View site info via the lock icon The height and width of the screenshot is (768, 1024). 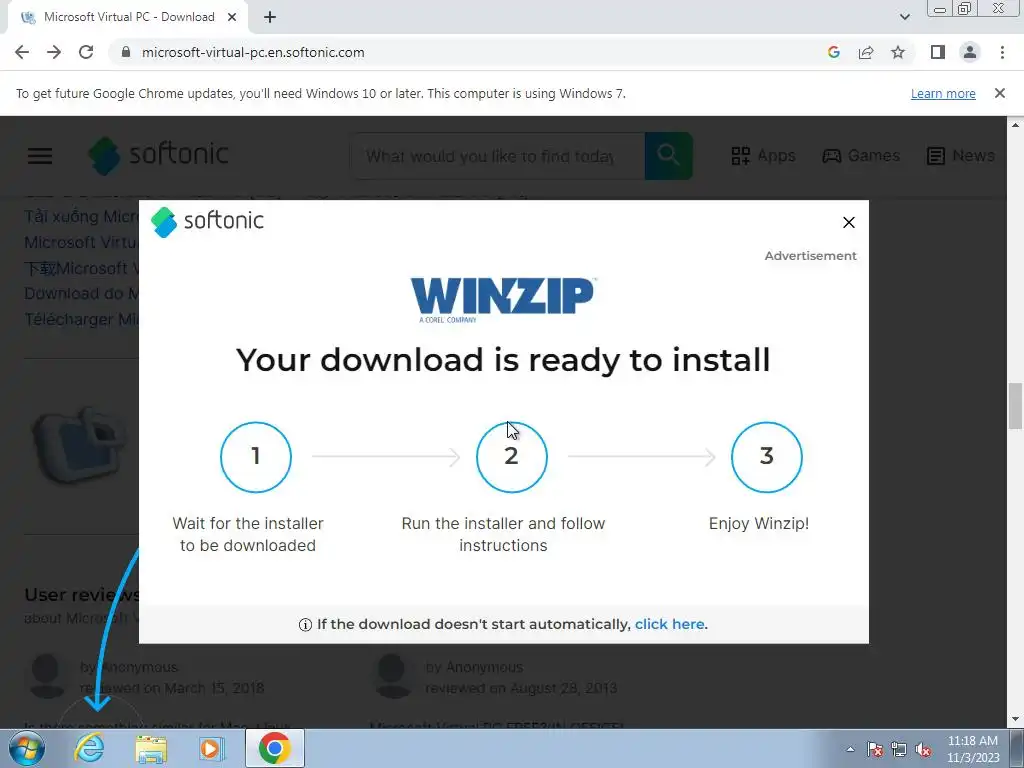pos(126,52)
